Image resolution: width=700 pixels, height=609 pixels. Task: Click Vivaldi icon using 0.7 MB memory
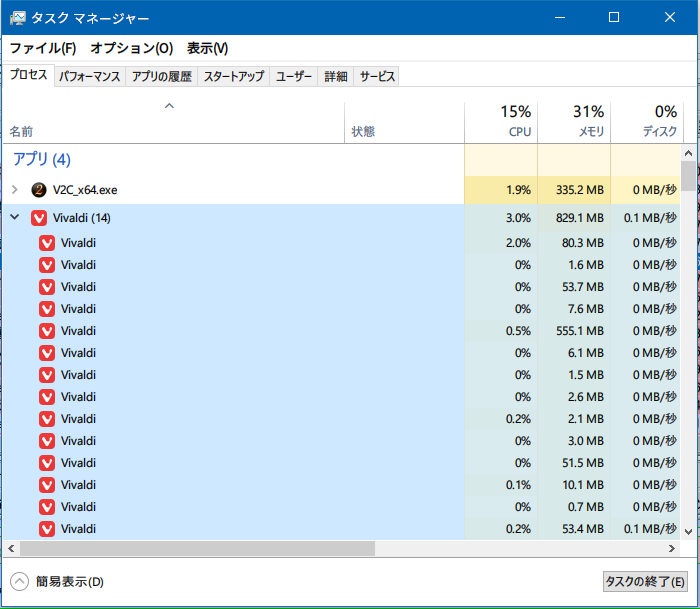click(x=47, y=507)
